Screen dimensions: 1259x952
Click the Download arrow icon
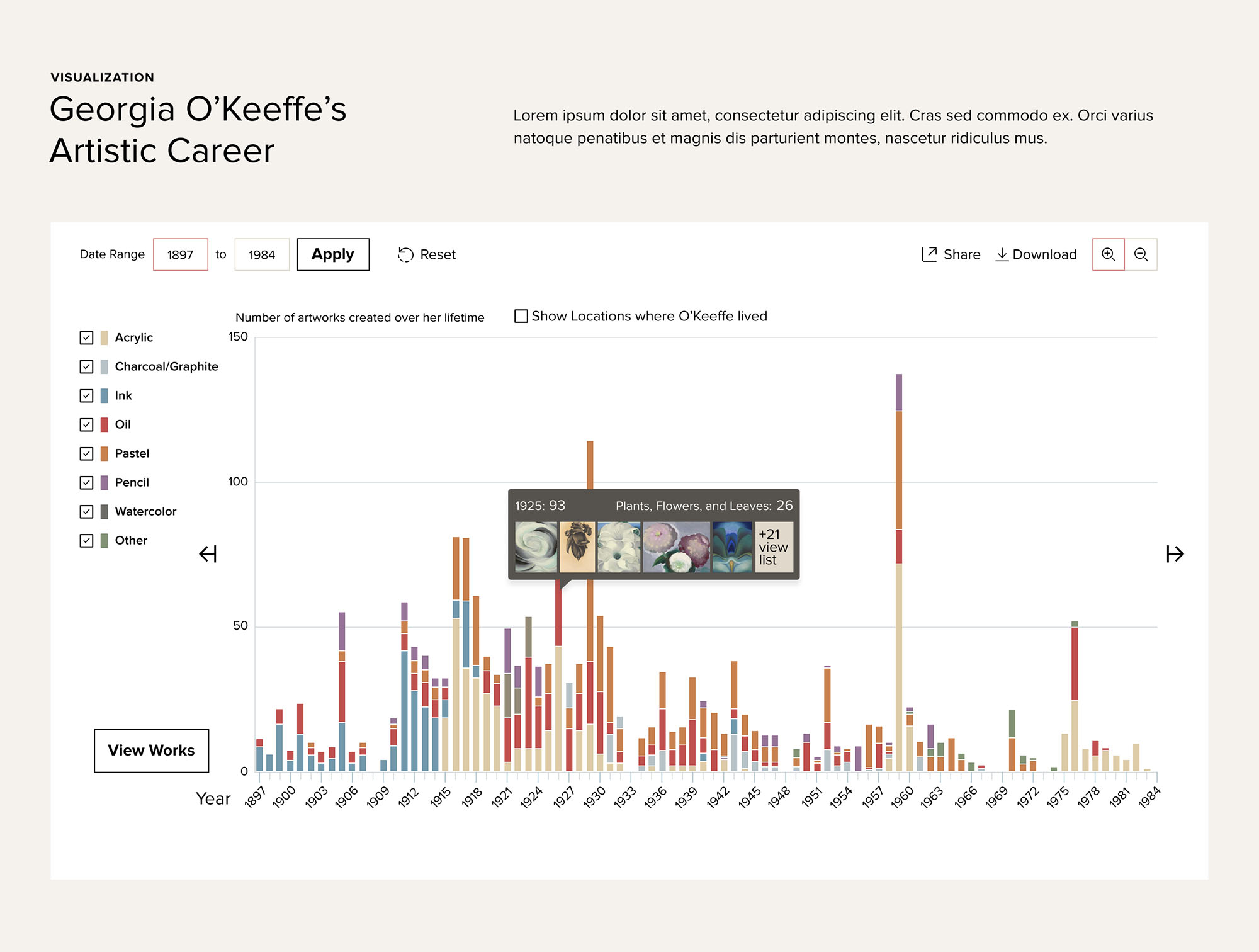pos(1002,254)
